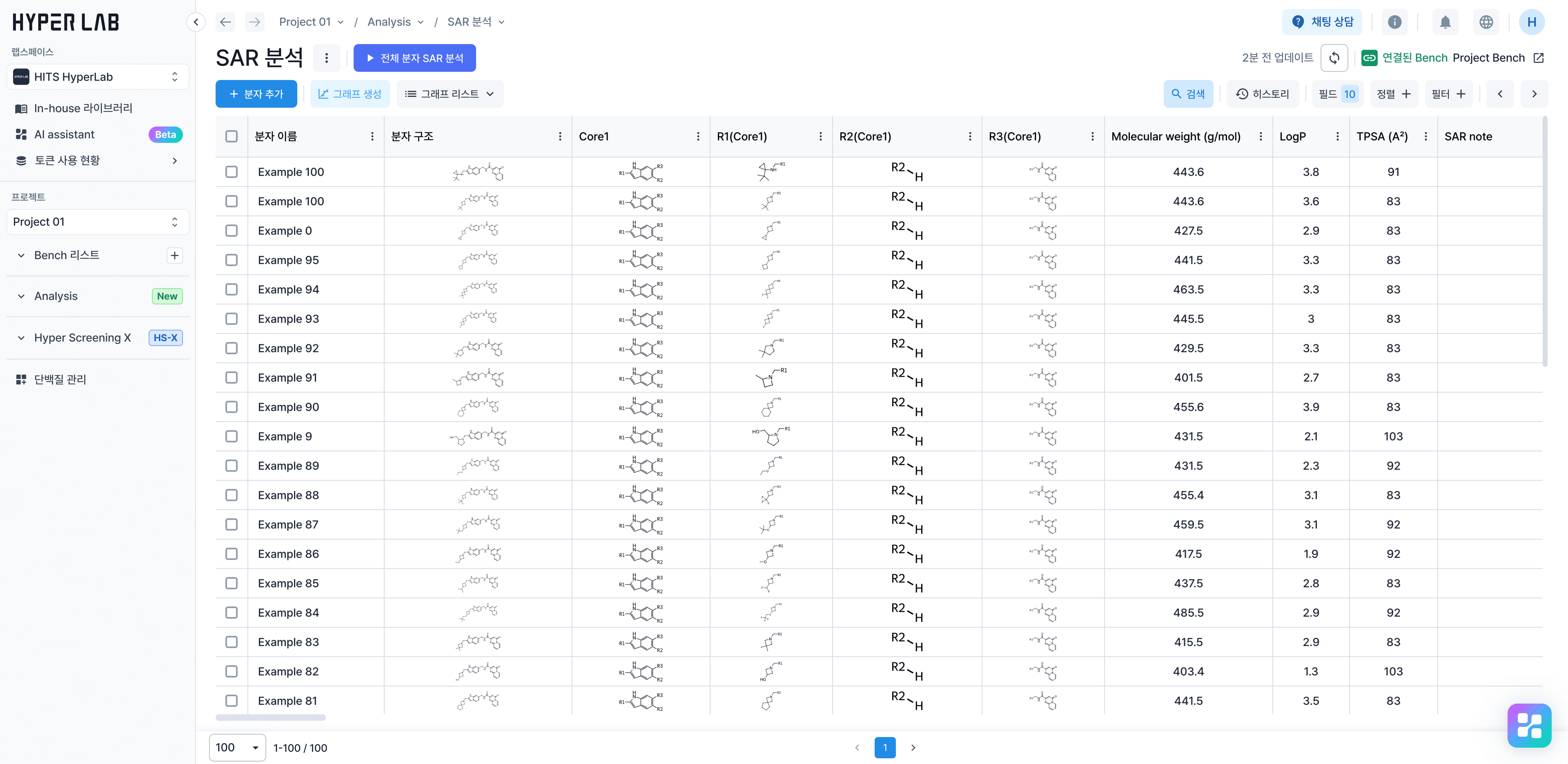Open the 채팅 상담 chat support button
This screenshot has width=1568, height=764.
point(1322,22)
